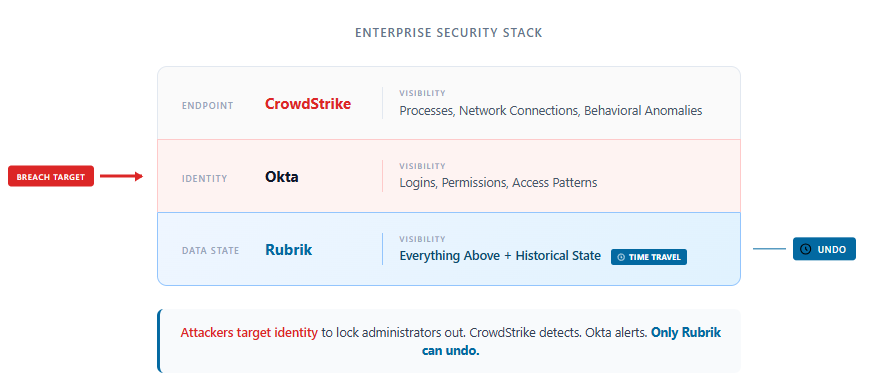
Task: Click the line connecting to UNDO badge
Action: pos(770,249)
